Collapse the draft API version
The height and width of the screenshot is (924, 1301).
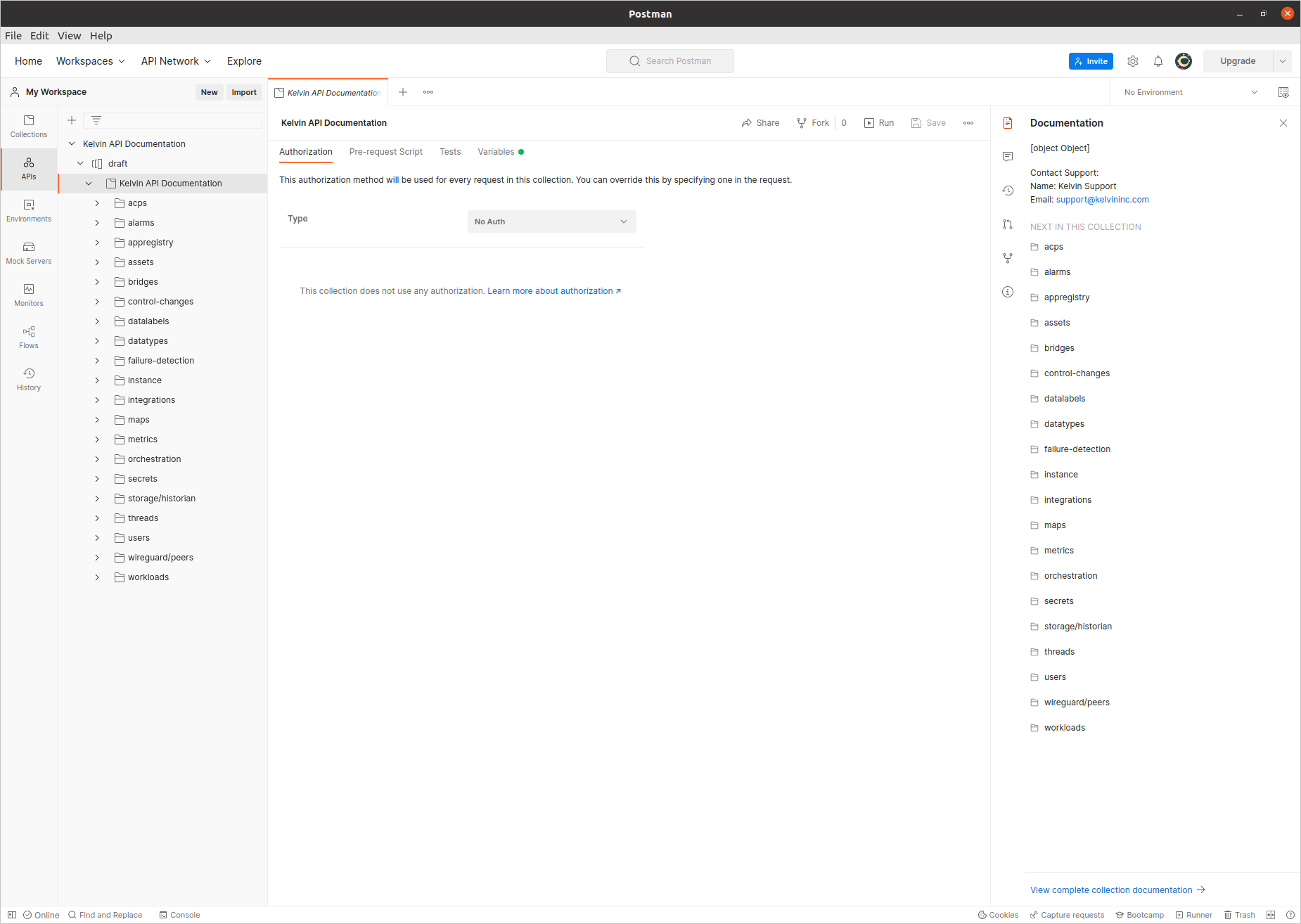(80, 164)
